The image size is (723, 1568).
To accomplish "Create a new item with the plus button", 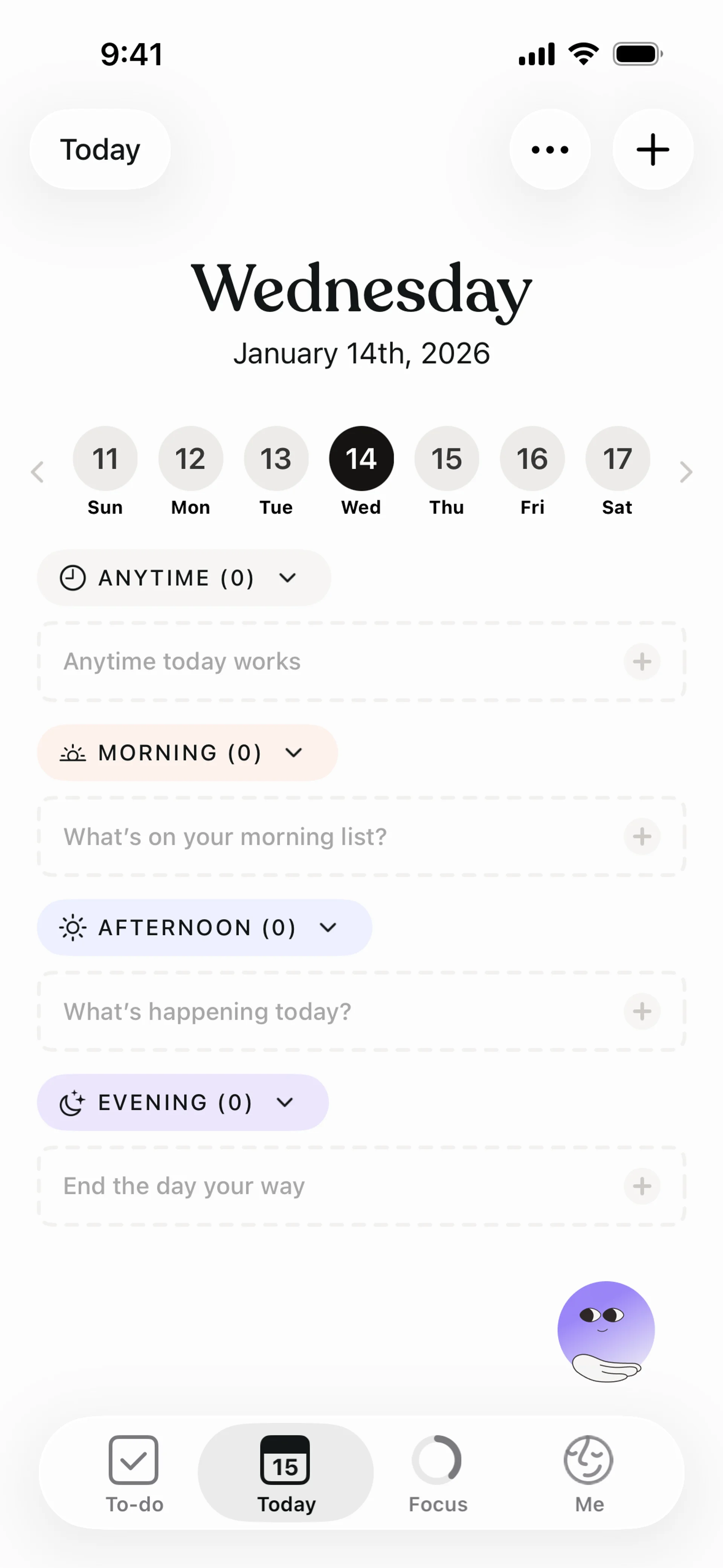I will point(653,149).
